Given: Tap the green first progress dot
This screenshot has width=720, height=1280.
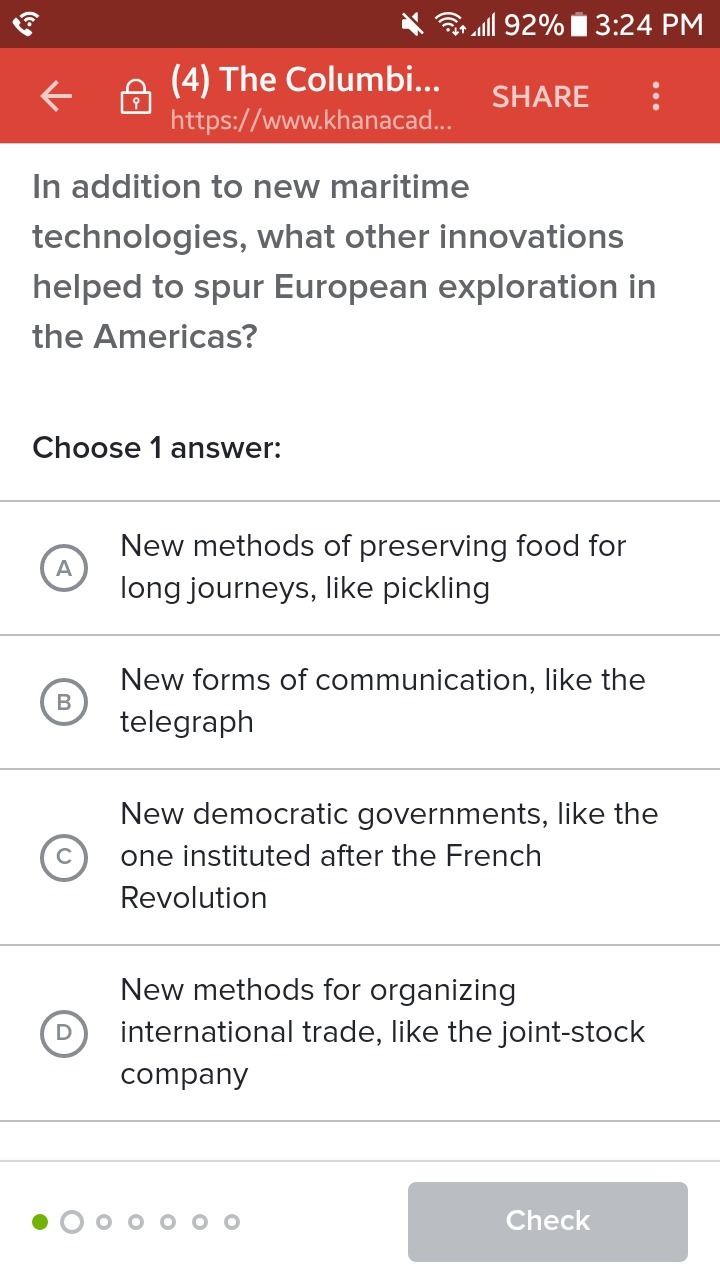Looking at the screenshot, I should (x=40, y=1221).
